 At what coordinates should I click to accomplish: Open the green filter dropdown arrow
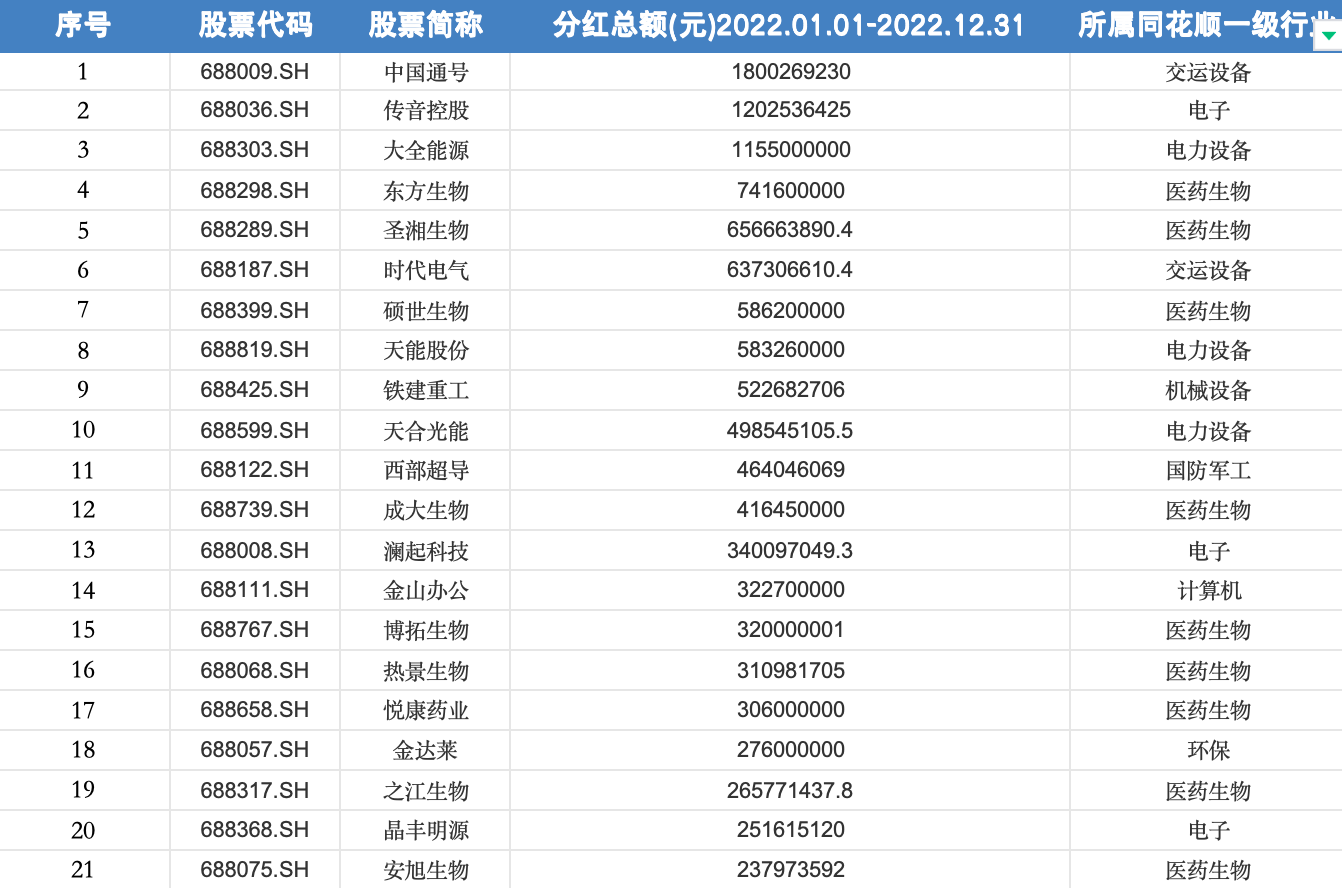point(1328,35)
